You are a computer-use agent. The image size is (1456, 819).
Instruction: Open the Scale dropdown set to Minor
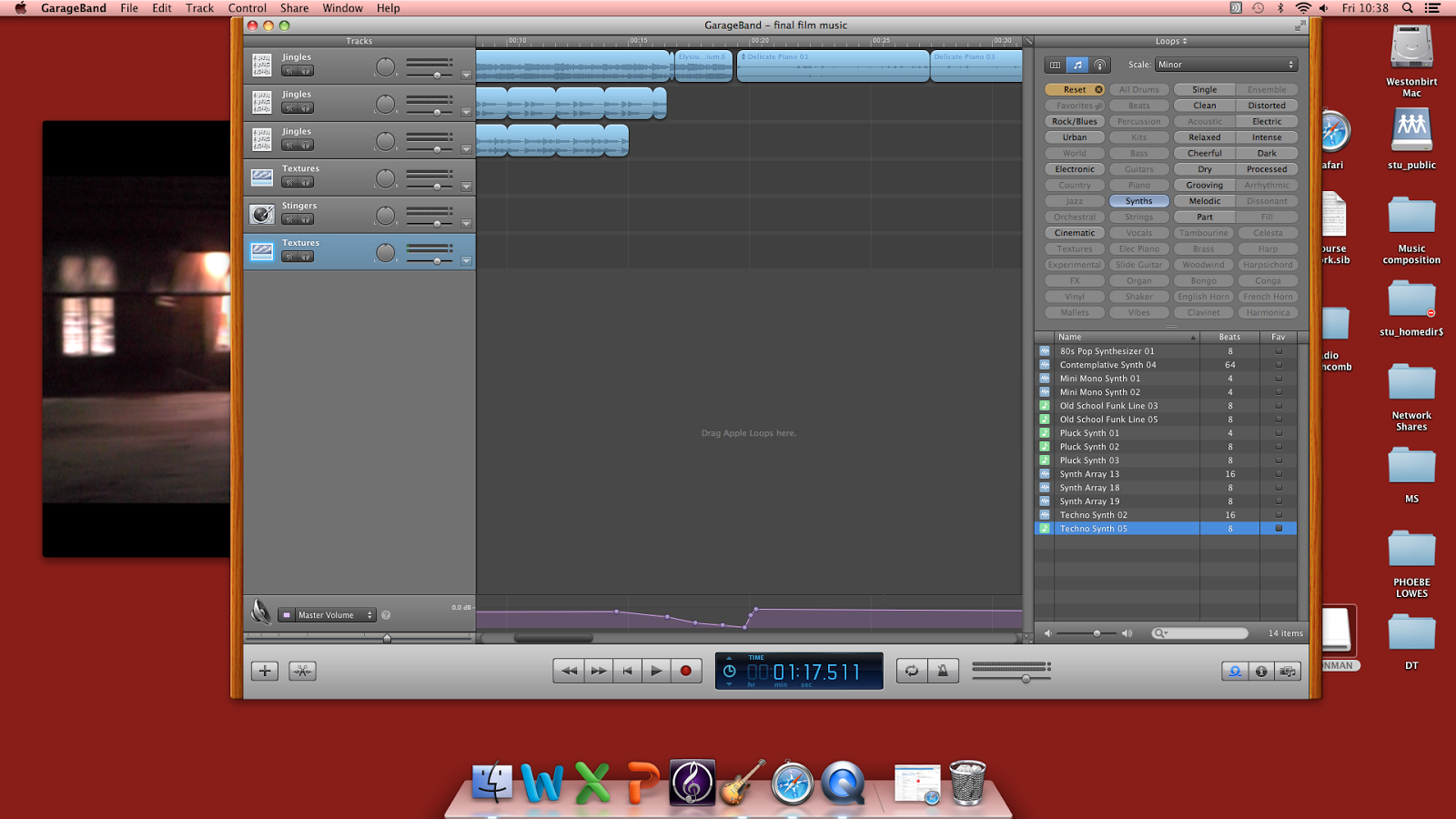click(1226, 65)
